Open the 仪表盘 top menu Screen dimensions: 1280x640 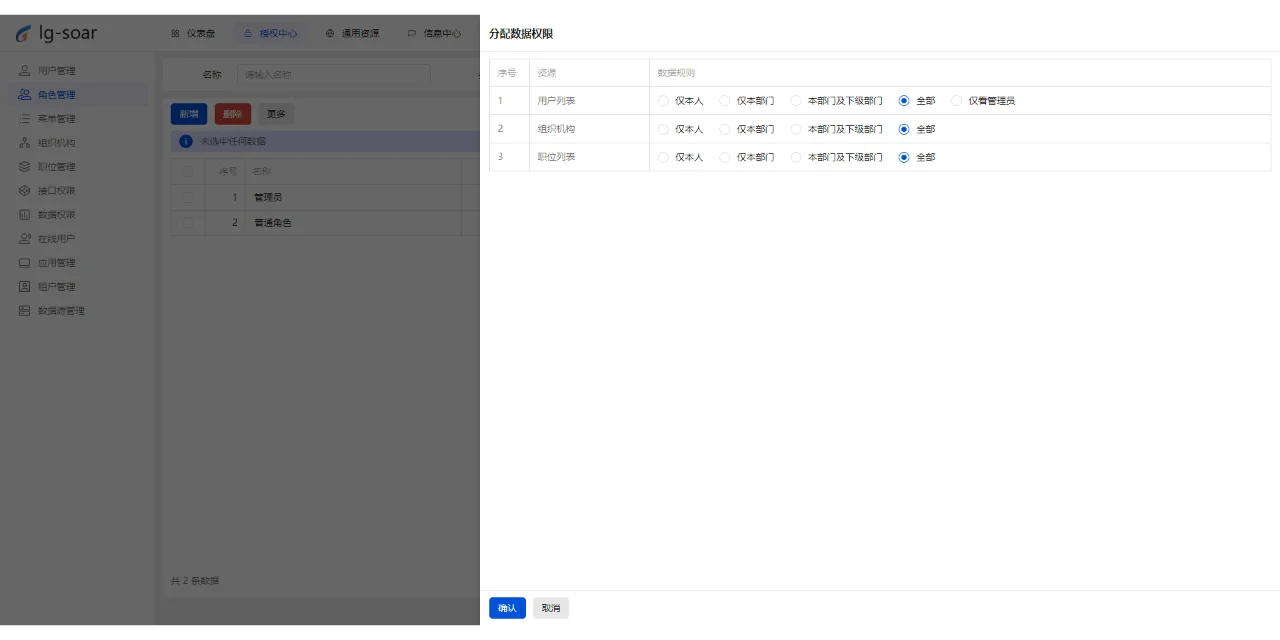[x=193, y=33]
